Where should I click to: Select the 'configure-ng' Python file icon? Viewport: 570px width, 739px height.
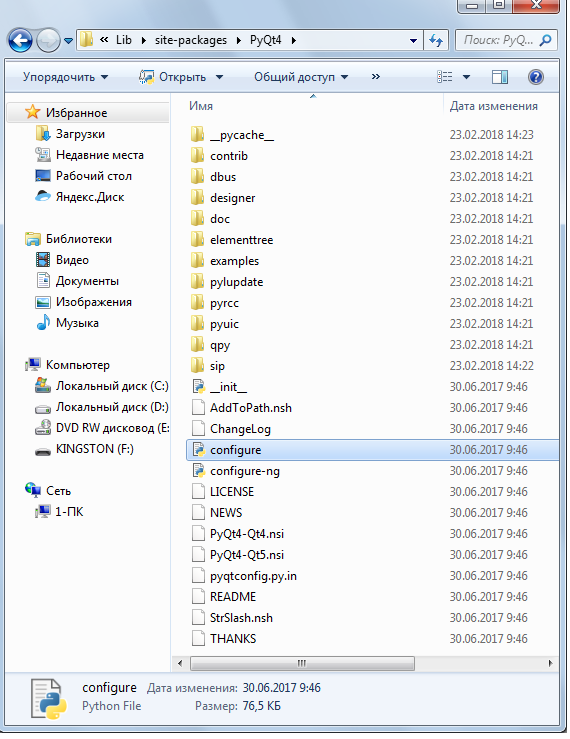pyautogui.click(x=198, y=470)
